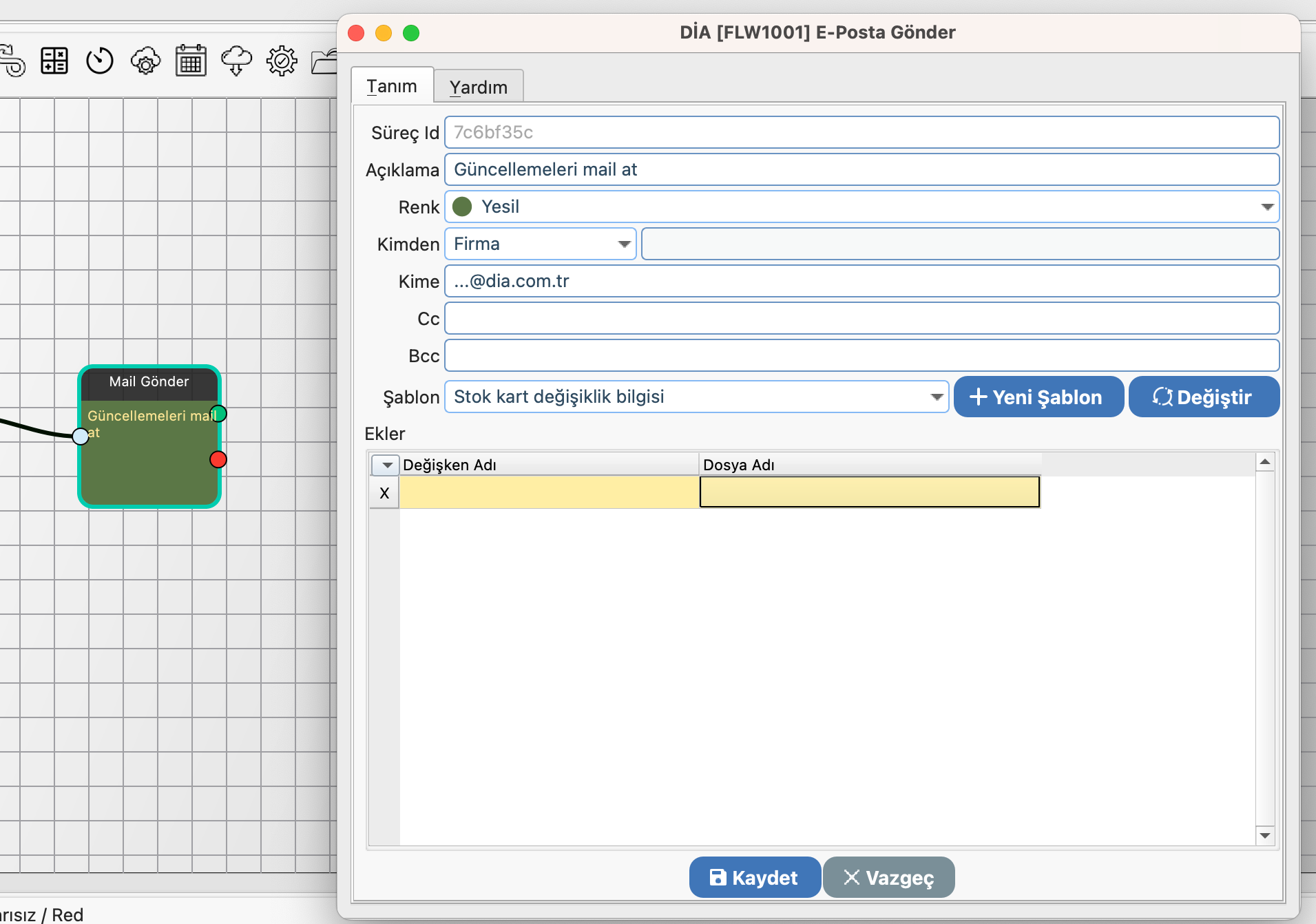Click the open folder toolbar icon

point(324,61)
